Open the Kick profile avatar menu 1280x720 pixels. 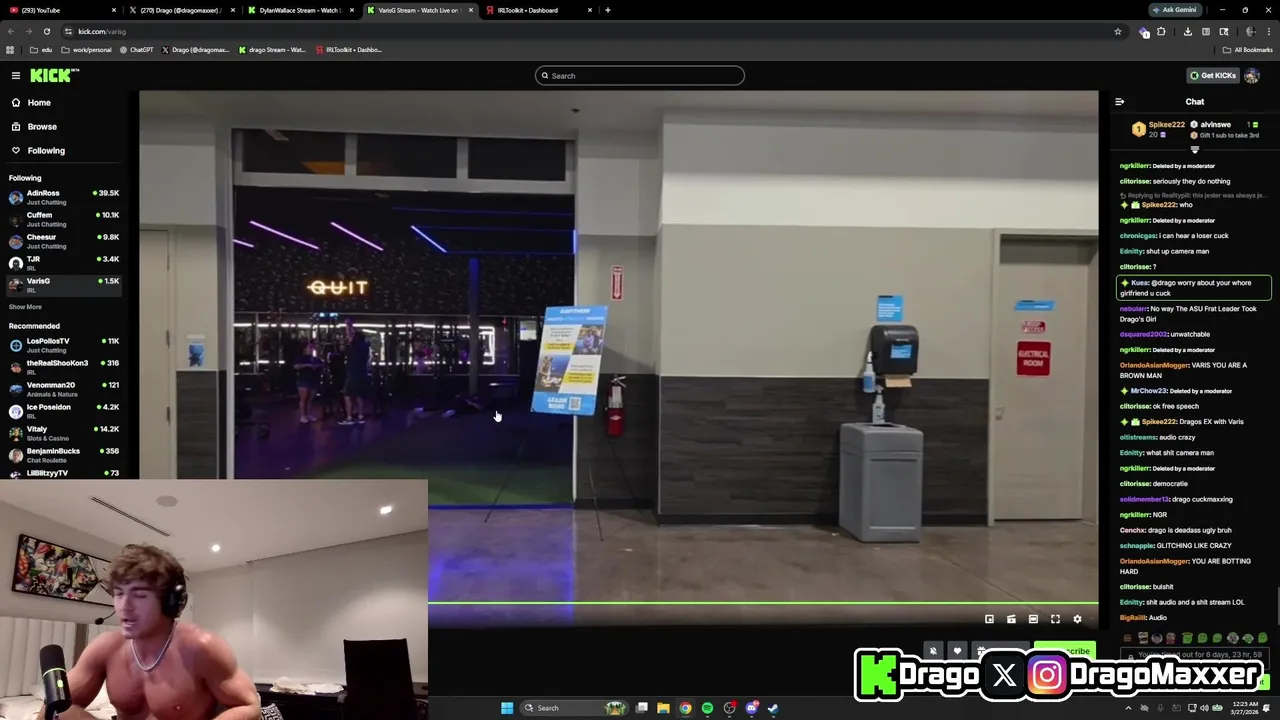1252,76
